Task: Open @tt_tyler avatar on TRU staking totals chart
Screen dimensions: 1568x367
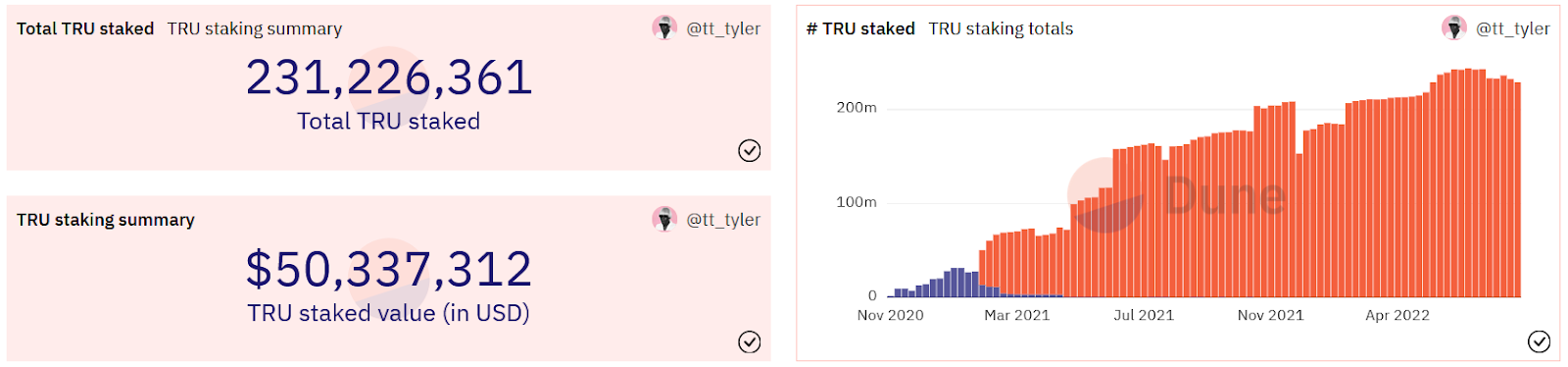Action: (1454, 28)
